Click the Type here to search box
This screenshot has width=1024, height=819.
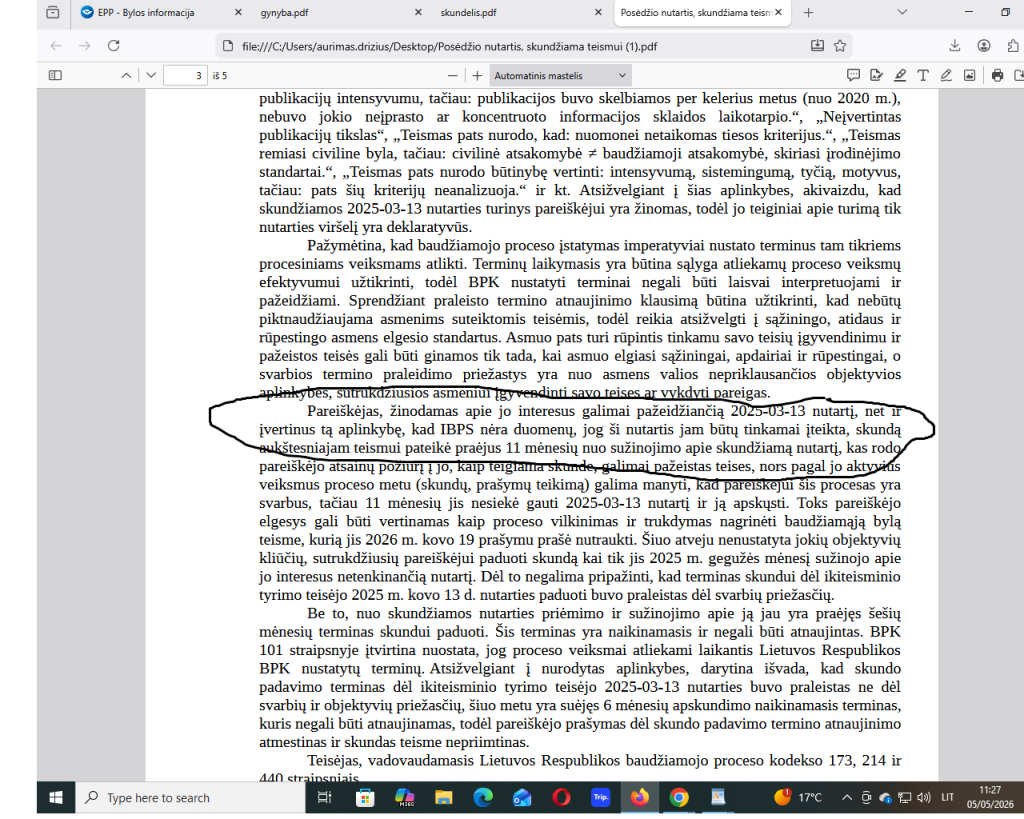tap(191, 797)
